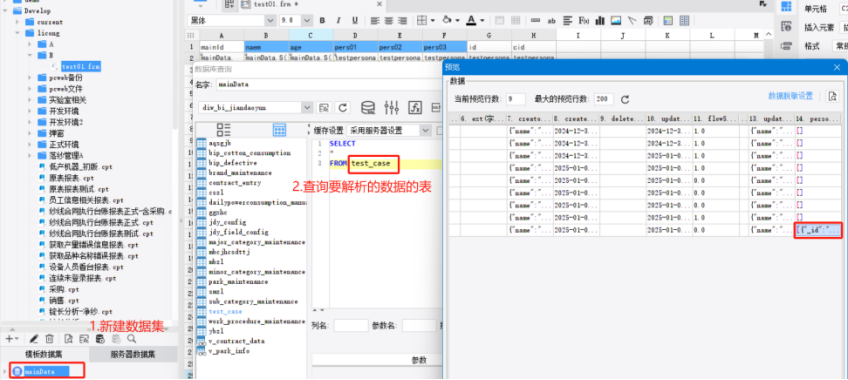Insert a chart via the bar chart icon
Viewport: 848px width, 380px height.
coord(599,21)
